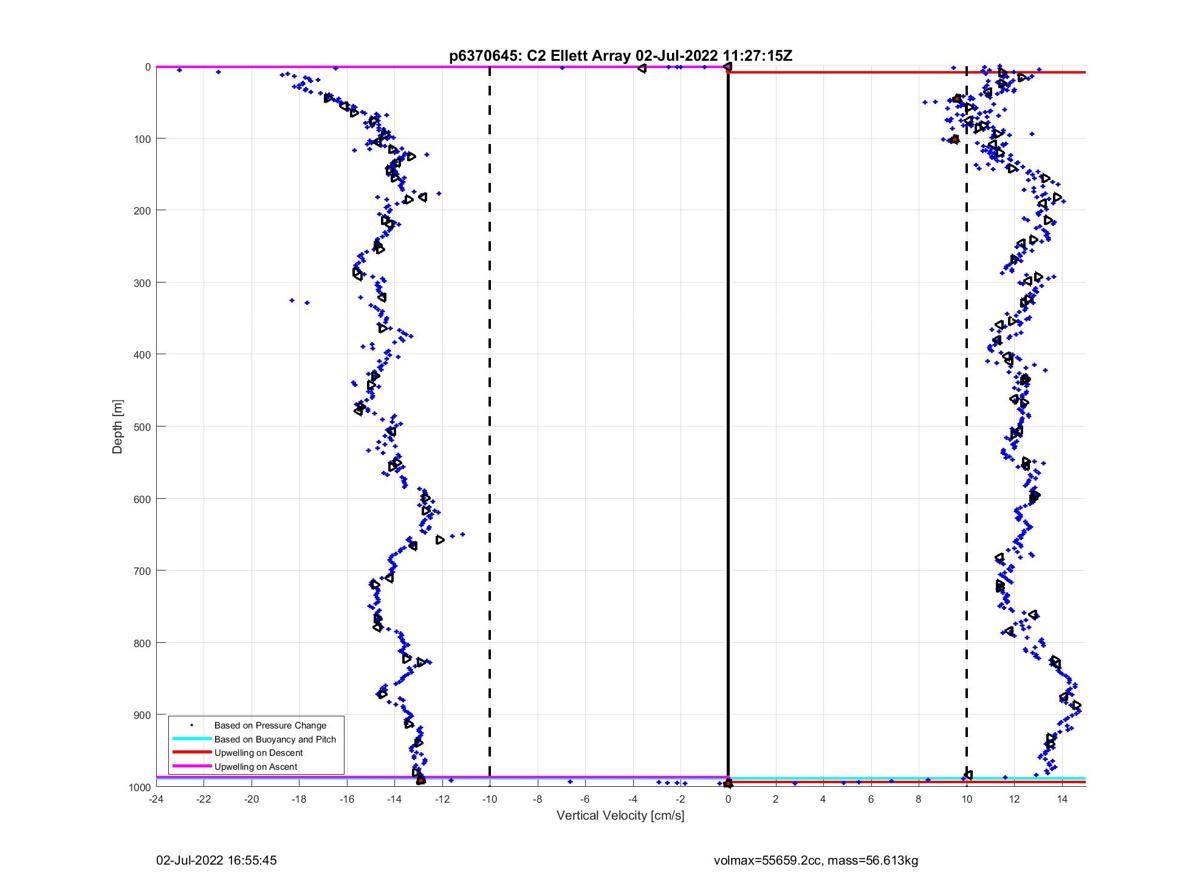Click x-axis tick label '14'

point(1062,800)
